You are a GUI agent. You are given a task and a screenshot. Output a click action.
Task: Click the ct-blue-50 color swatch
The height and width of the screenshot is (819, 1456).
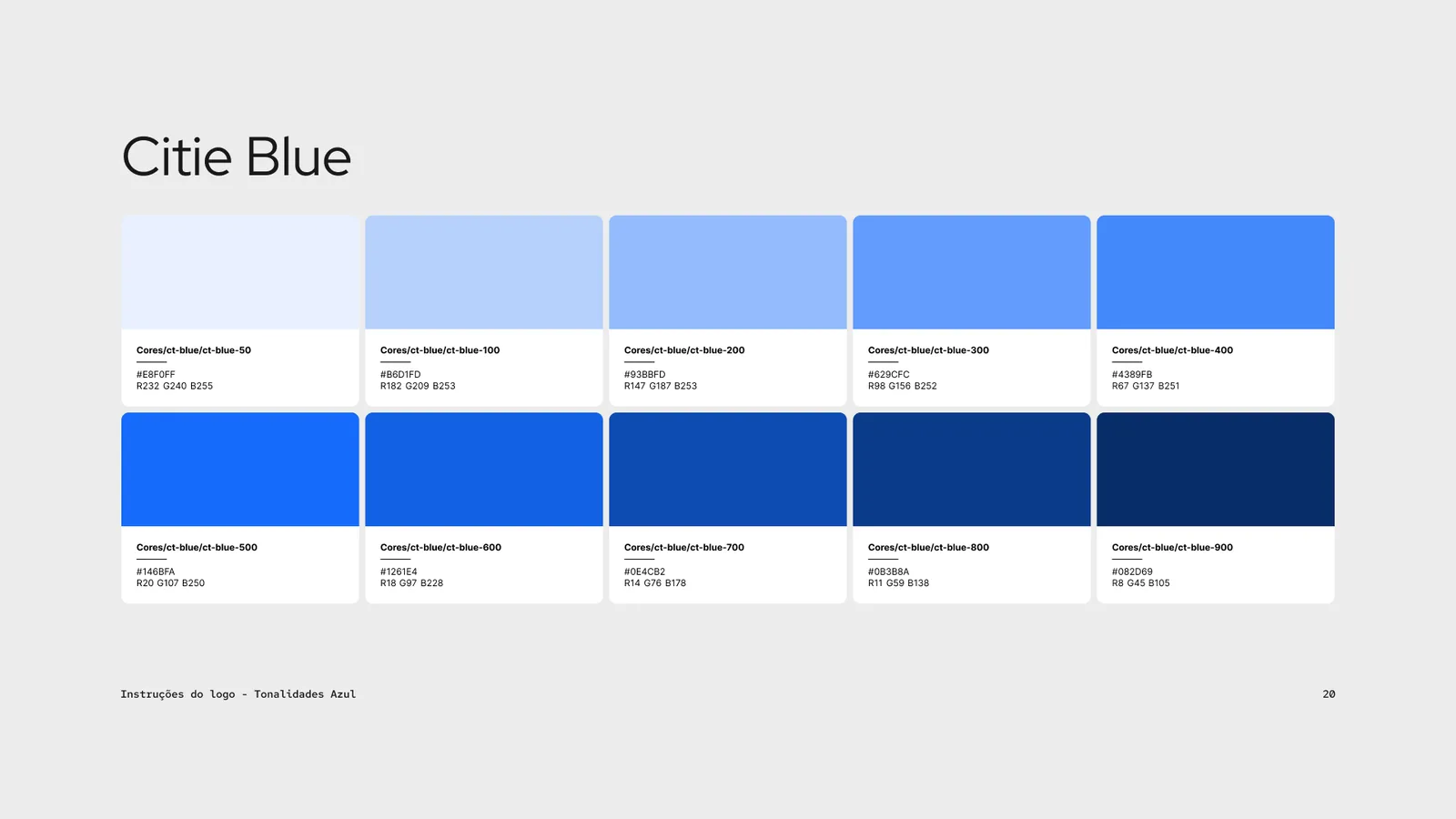point(240,272)
